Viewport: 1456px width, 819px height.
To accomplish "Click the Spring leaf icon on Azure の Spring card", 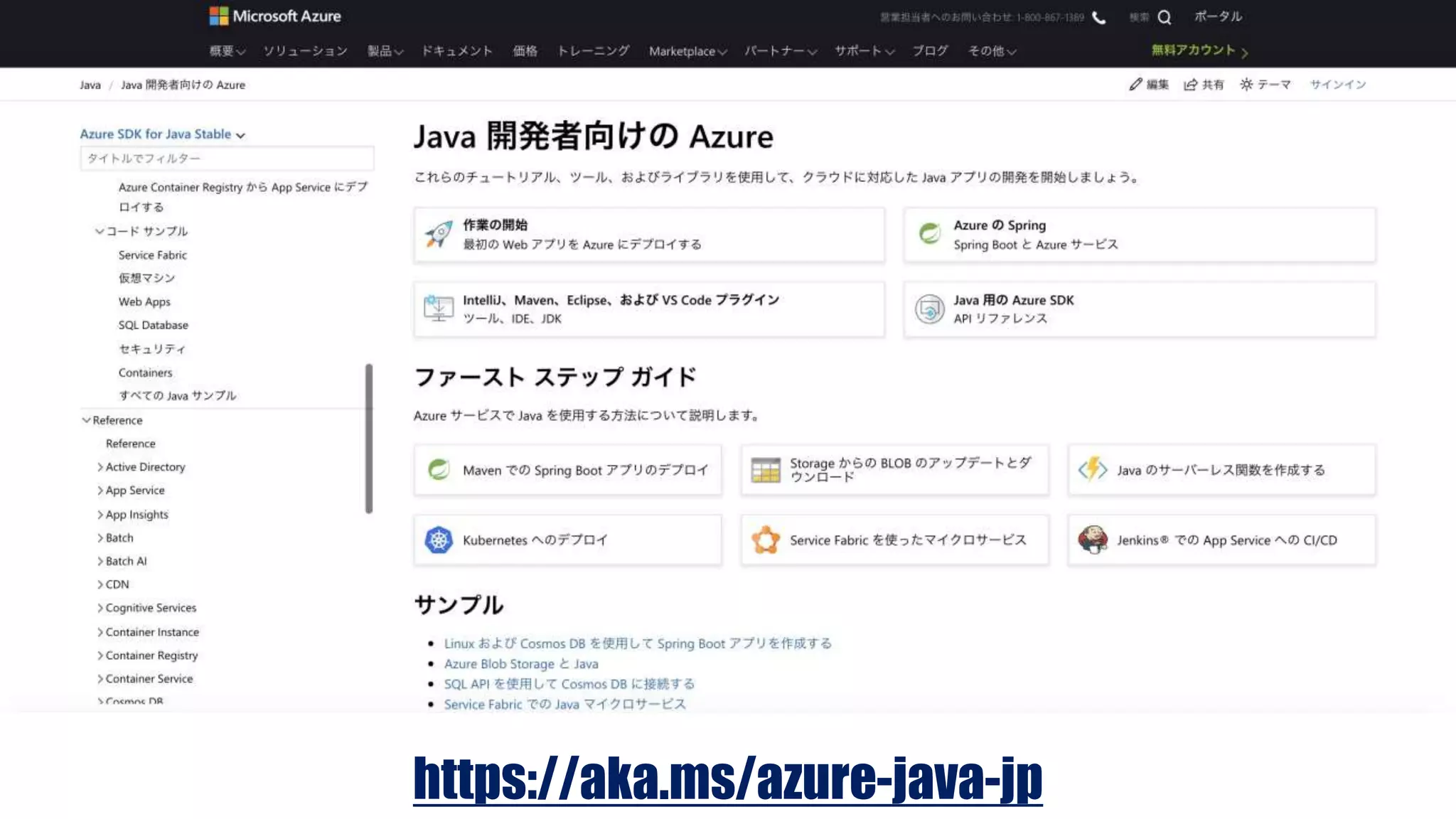I will (929, 233).
